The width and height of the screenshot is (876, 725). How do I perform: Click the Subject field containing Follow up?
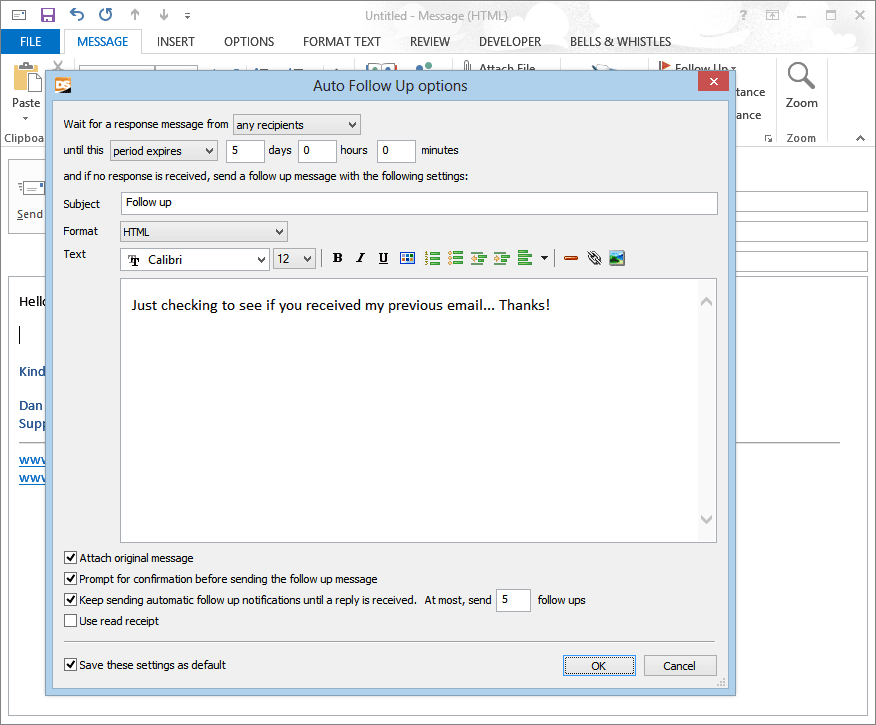click(x=419, y=203)
